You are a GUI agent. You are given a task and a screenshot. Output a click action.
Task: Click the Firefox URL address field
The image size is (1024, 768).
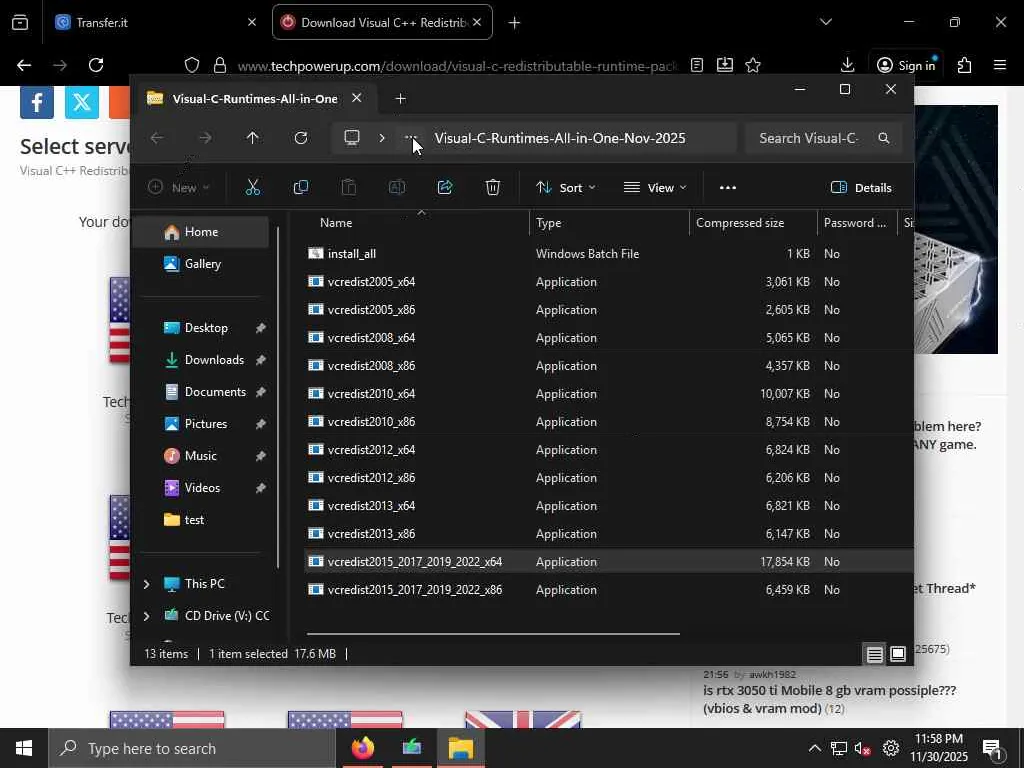(457, 65)
